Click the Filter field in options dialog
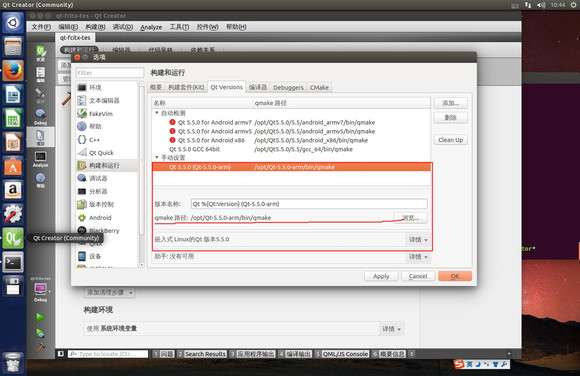The image size is (580, 376). click(x=110, y=73)
